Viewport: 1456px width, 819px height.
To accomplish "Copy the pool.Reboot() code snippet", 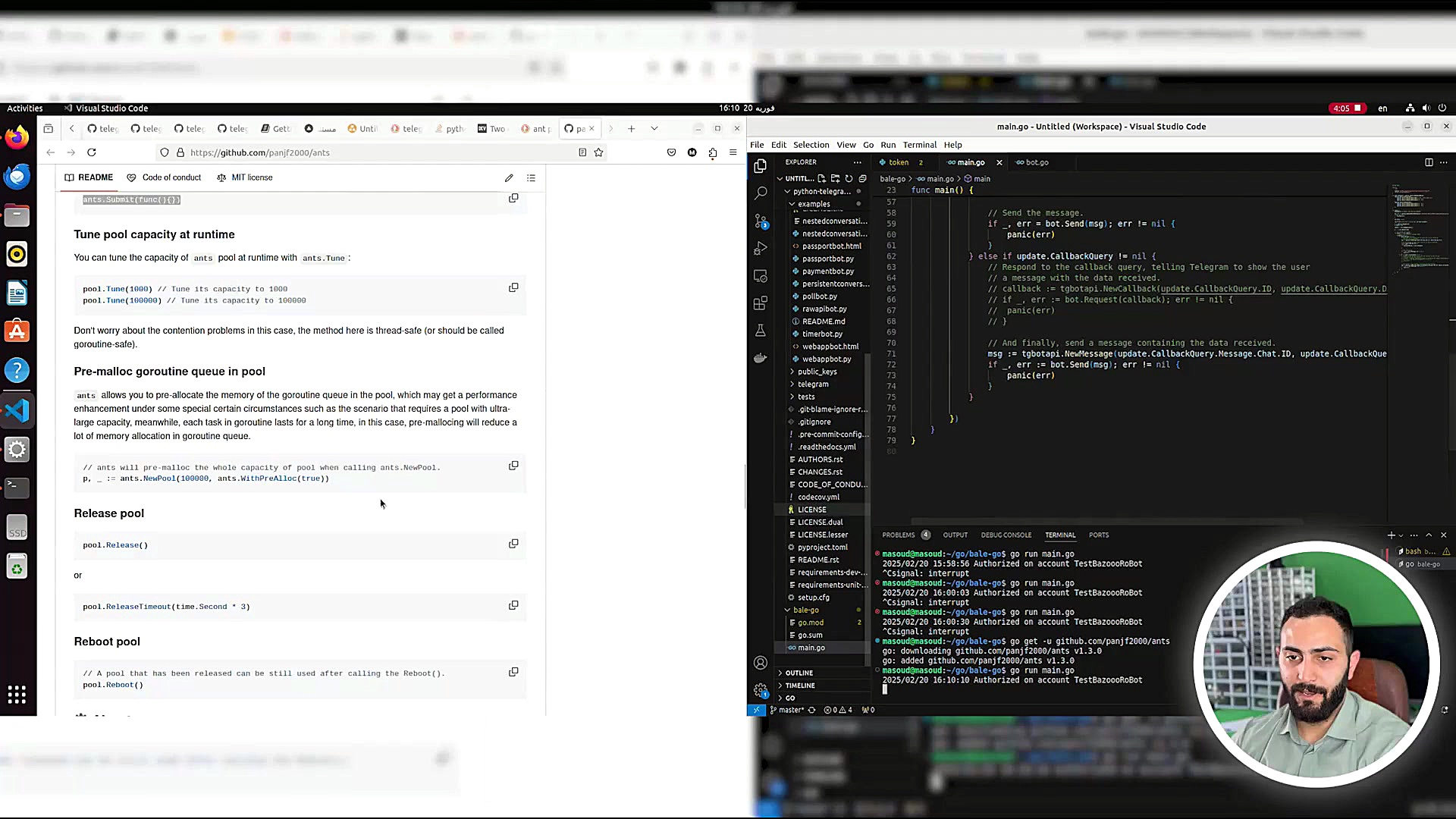I will [x=513, y=672].
